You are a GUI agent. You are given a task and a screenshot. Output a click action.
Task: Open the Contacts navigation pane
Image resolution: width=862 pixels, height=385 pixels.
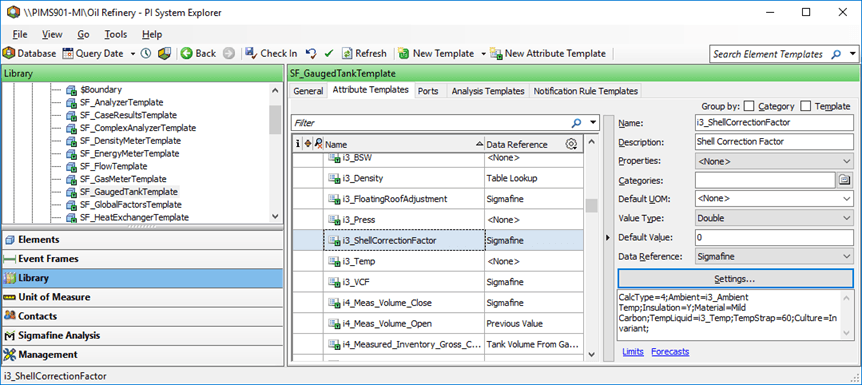pyautogui.click(x=142, y=316)
